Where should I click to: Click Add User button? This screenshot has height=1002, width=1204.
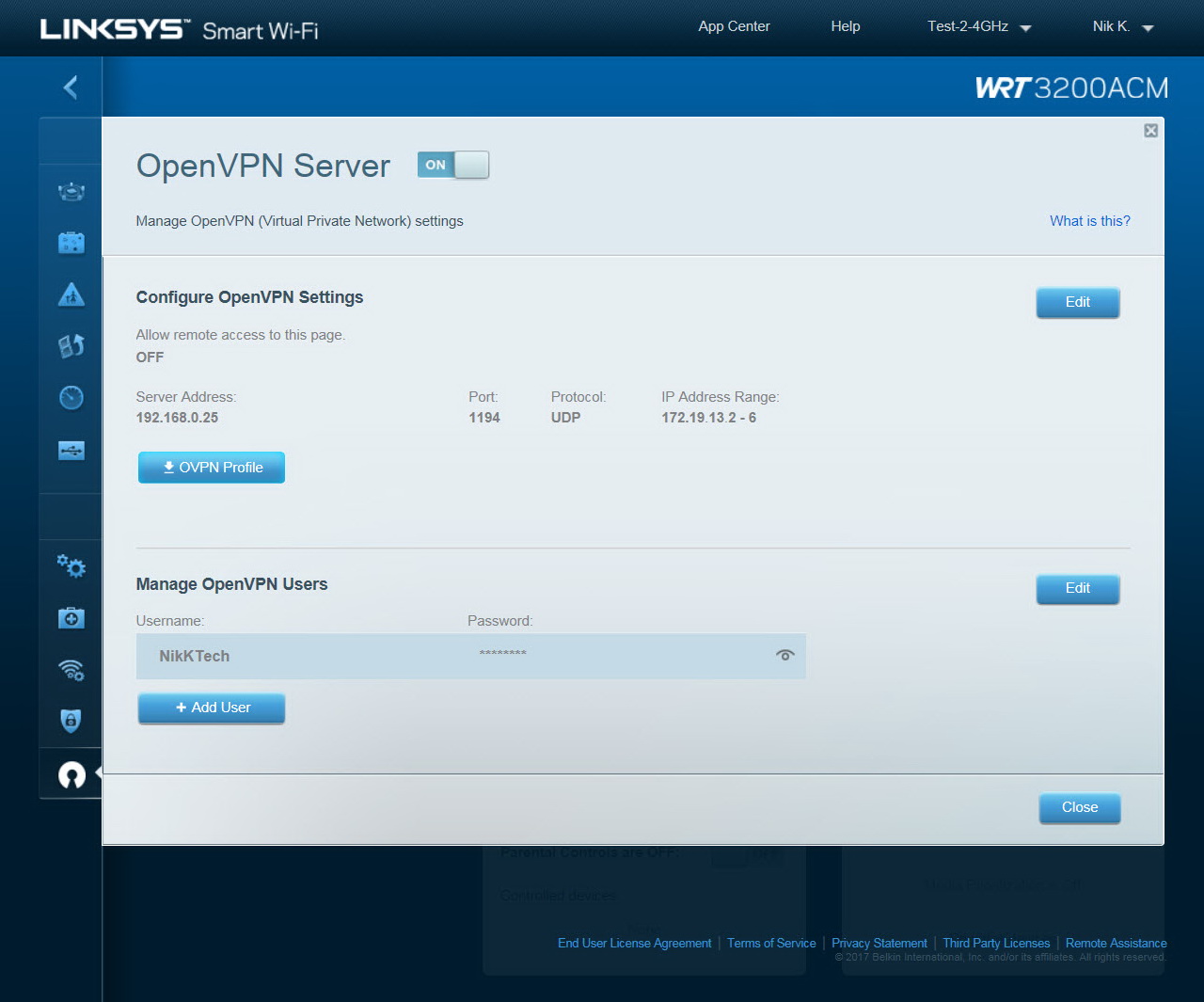[212, 708]
